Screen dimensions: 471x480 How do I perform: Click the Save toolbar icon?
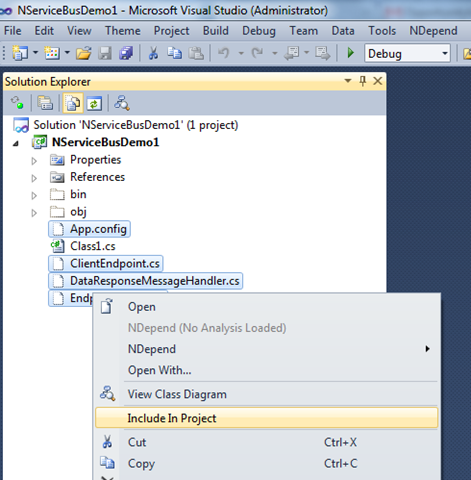(x=105, y=53)
